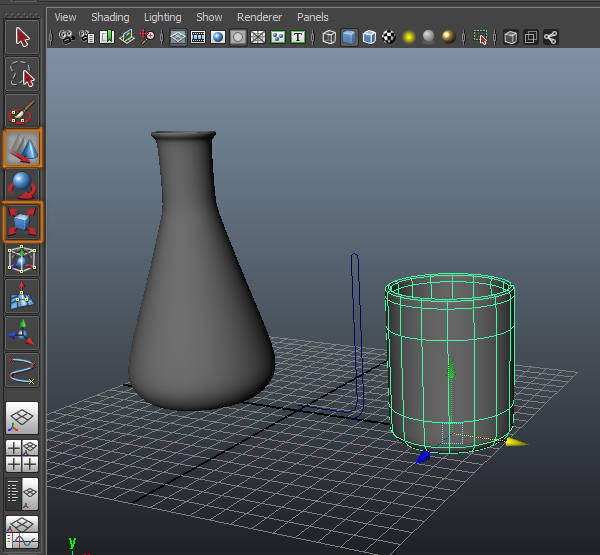Image resolution: width=600 pixels, height=555 pixels.
Task: Expand the Panels dropdown menu
Action: [312, 17]
